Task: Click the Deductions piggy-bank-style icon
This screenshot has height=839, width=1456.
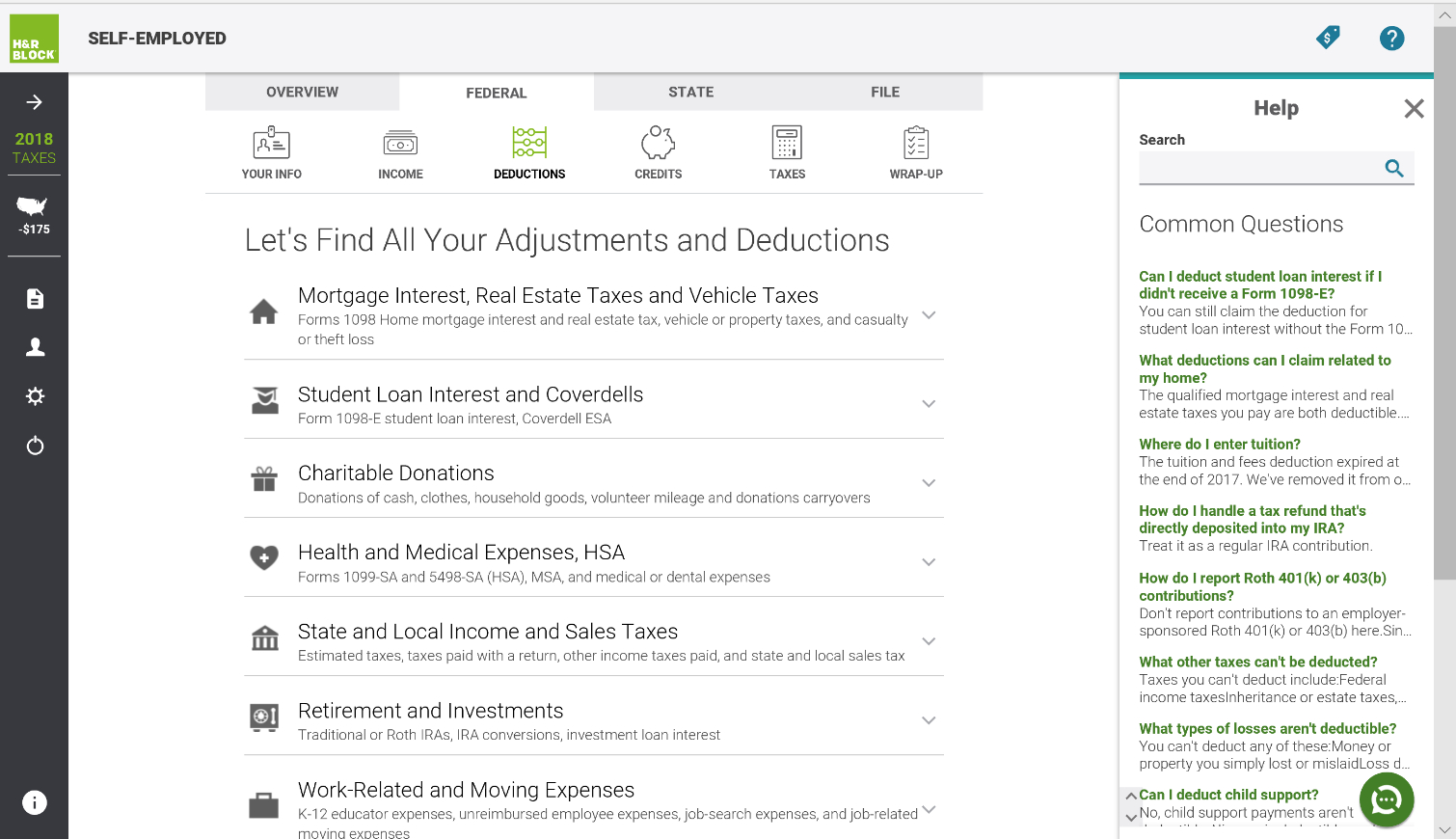Action: [528, 142]
